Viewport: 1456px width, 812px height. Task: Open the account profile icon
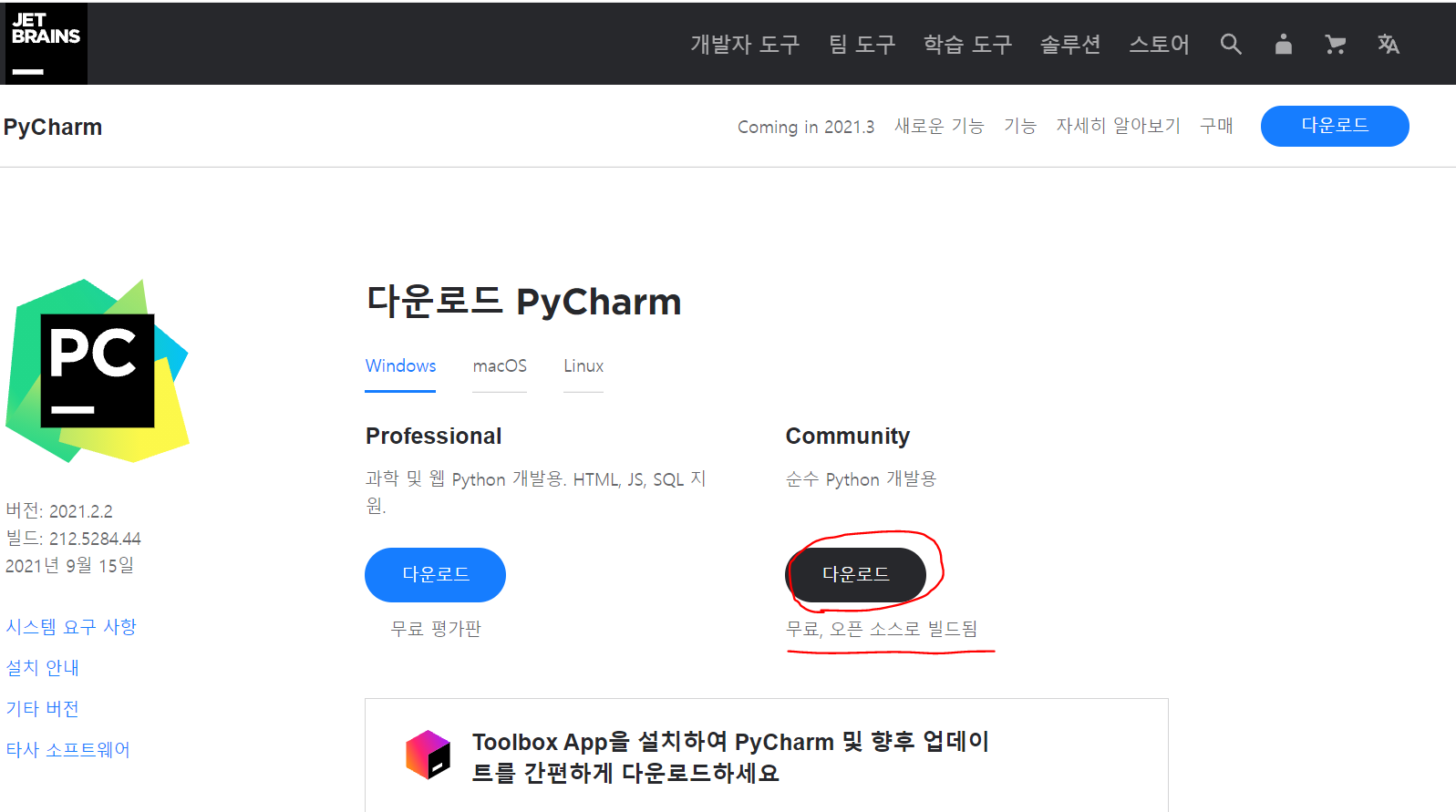[x=1284, y=44]
